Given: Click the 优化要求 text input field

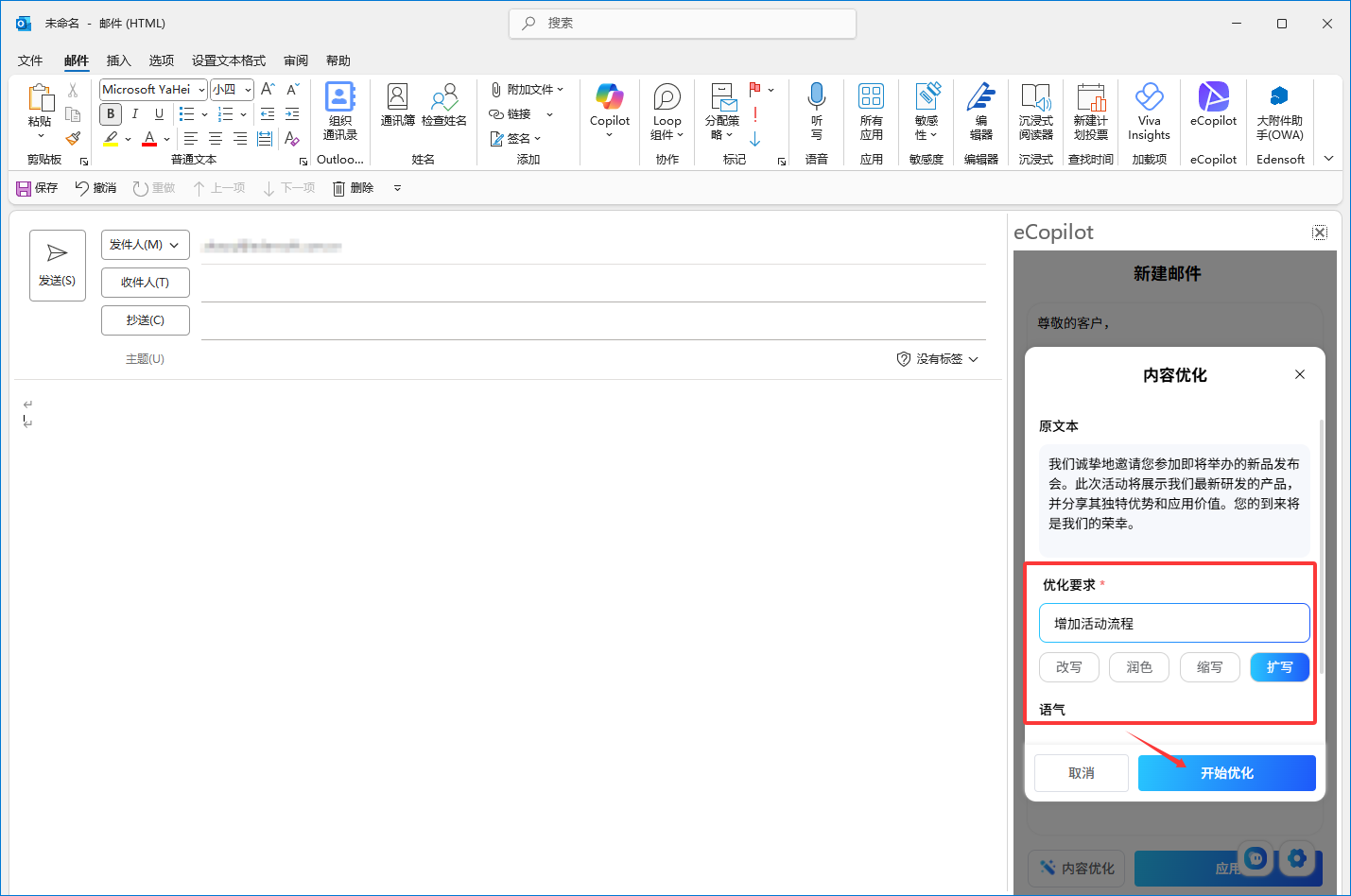Looking at the screenshot, I should [1174, 624].
